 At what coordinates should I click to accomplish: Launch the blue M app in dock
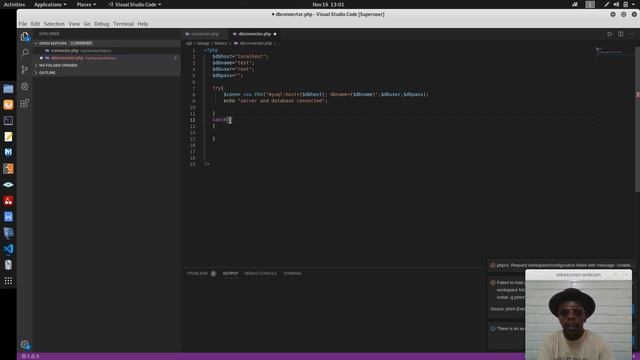pyautogui.click(x=8, y=152)
